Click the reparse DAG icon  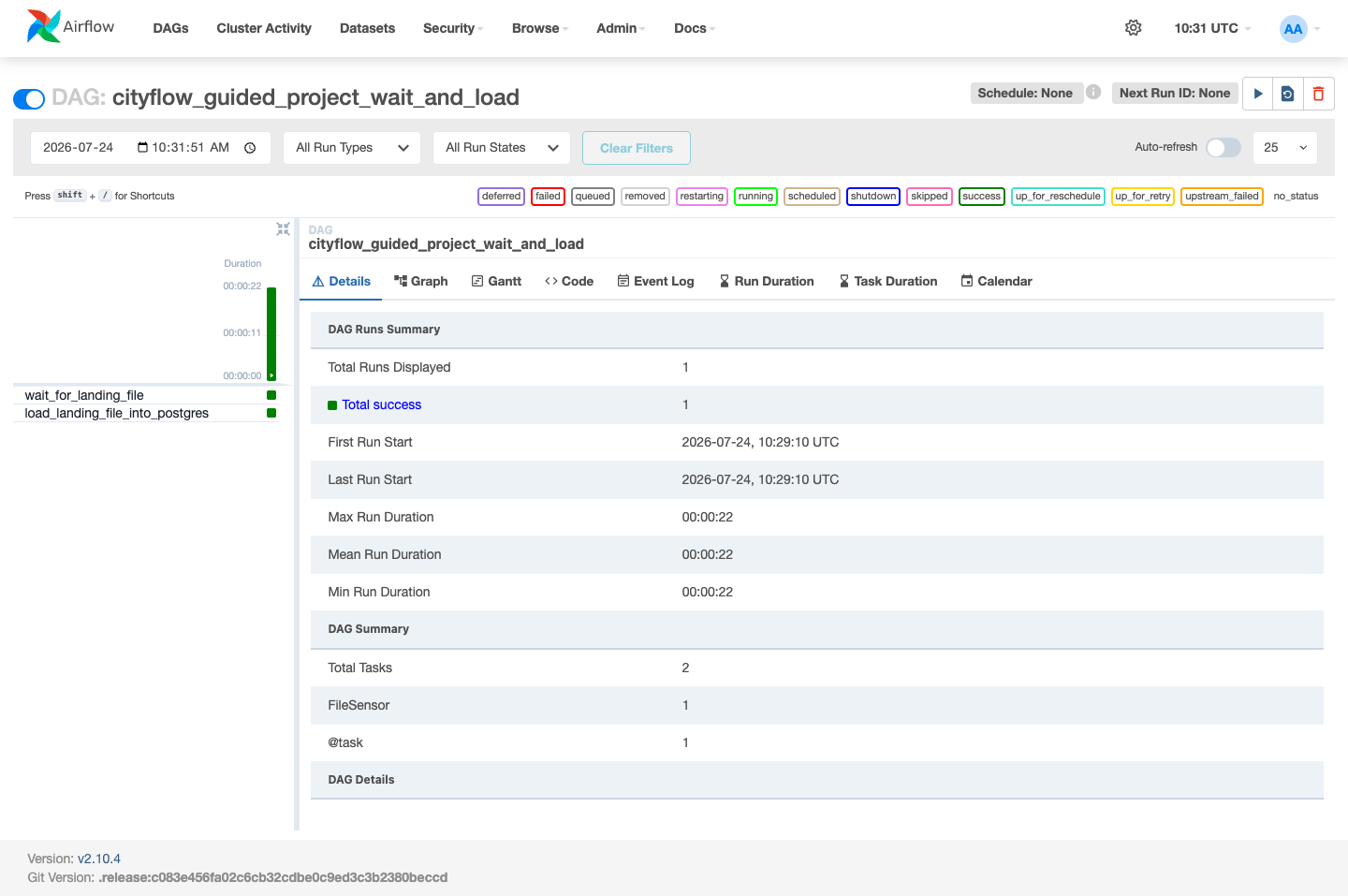click(x=1288, y=94)
